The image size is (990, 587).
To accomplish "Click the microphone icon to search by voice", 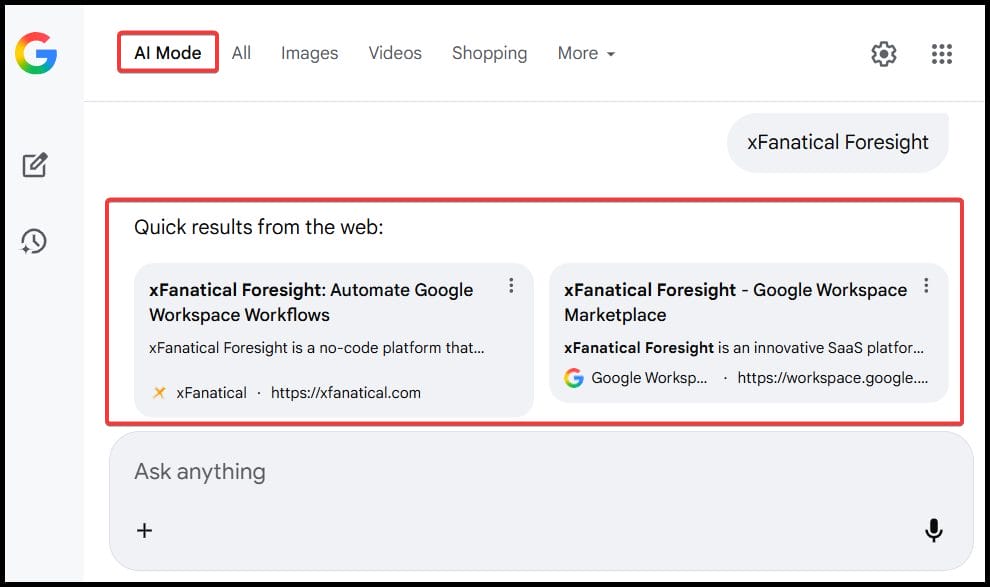I will point(933,531).
